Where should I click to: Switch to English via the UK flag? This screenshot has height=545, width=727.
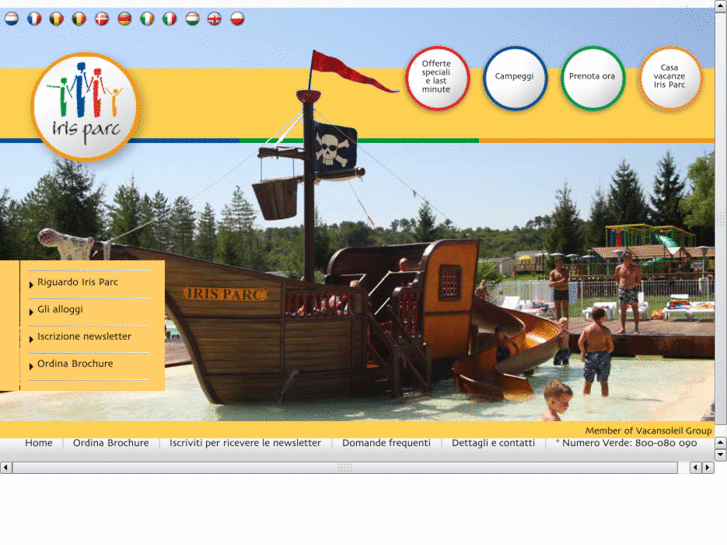point(215,19)
